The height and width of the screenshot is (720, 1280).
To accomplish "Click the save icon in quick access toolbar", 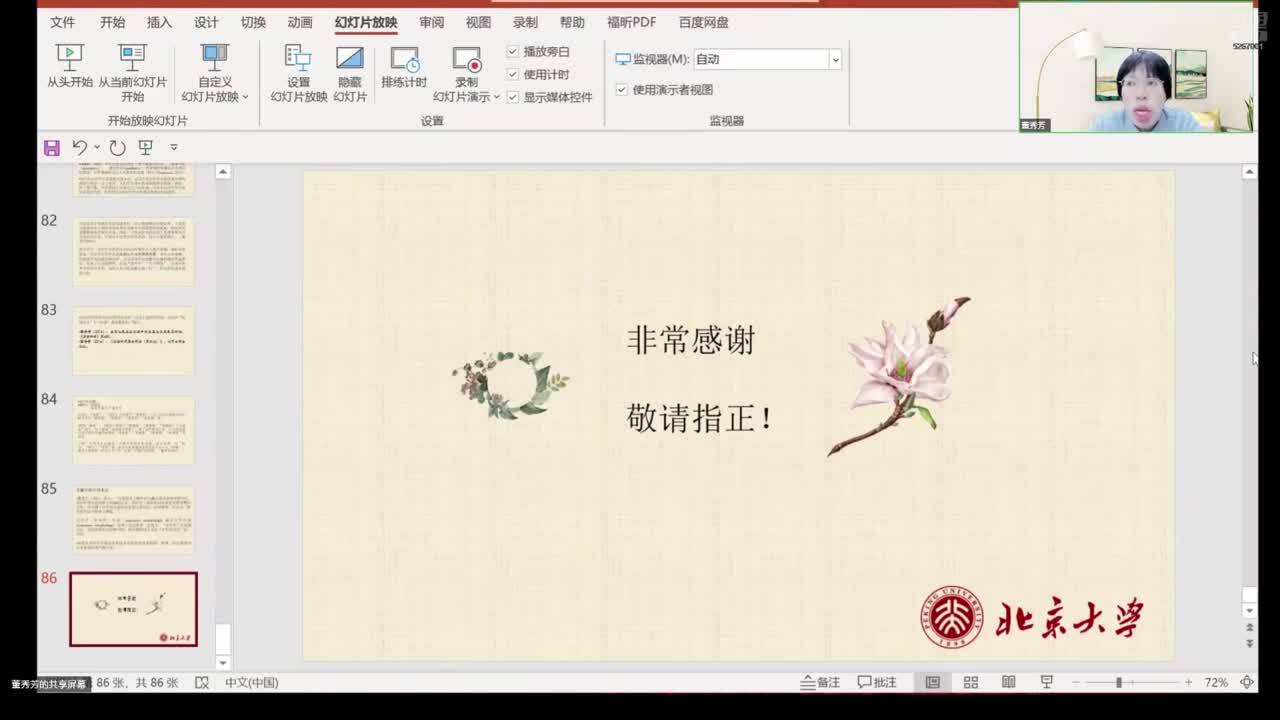I will click(x=52, y=148).
